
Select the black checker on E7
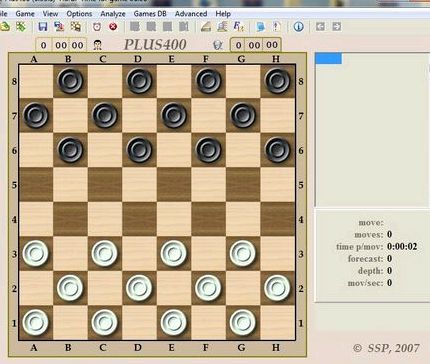click(174, 116)
